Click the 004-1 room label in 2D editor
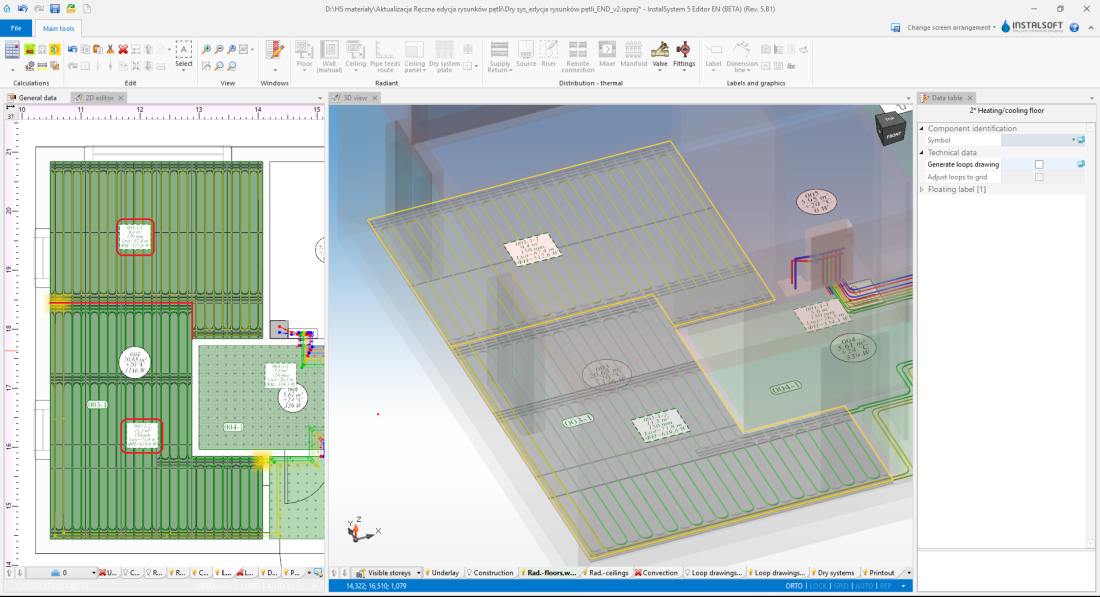 click(x=233, y=427)
